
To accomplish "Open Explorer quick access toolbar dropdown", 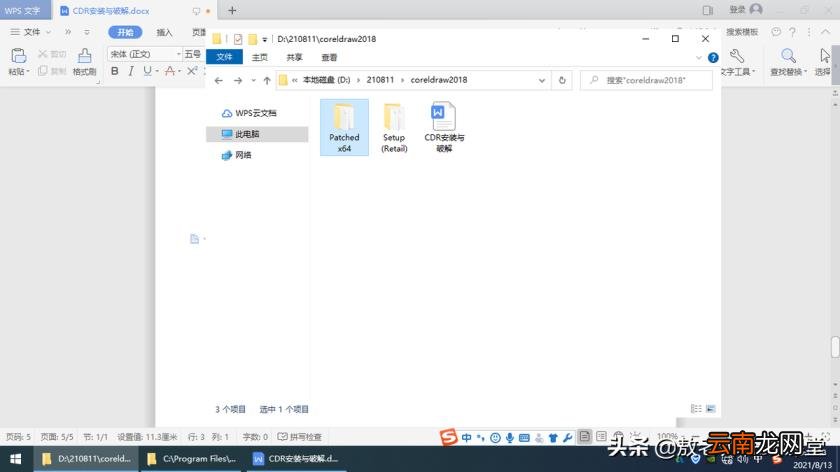I will [x=265, y=39].
